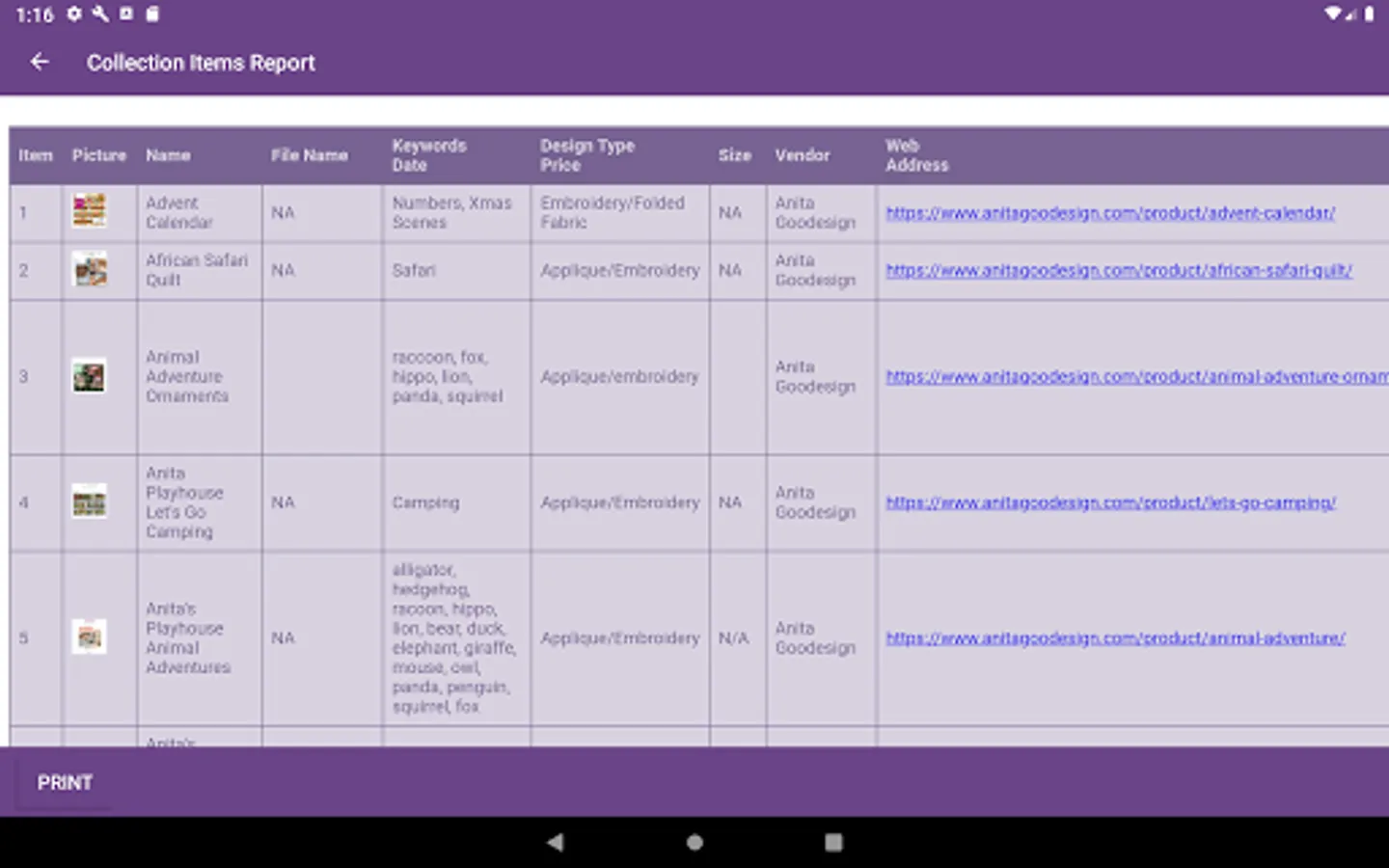The width and height of the screenshot is (1389, 868).
Task: Tap the wrench icon in status bar
Action: click(x=100, y=14)
